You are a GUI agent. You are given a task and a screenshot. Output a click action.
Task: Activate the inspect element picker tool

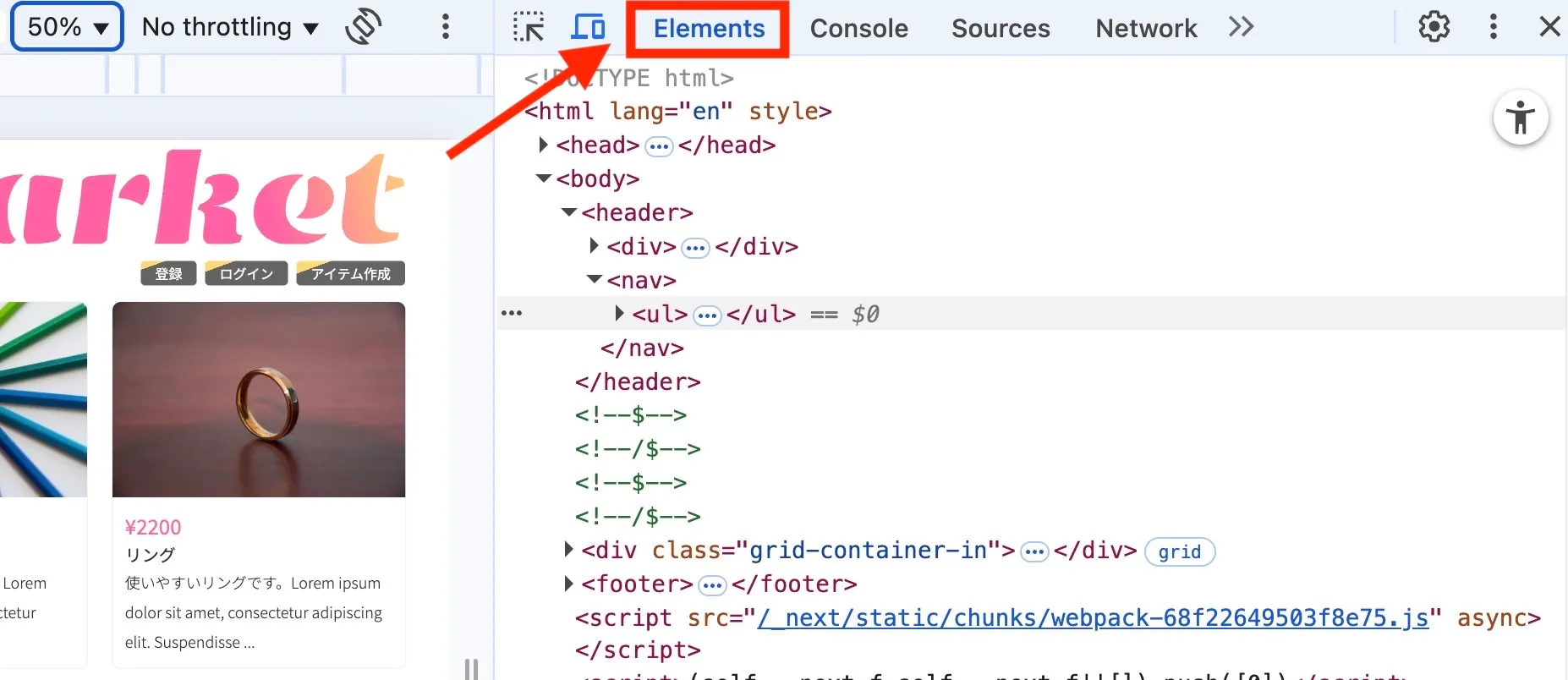529,27
